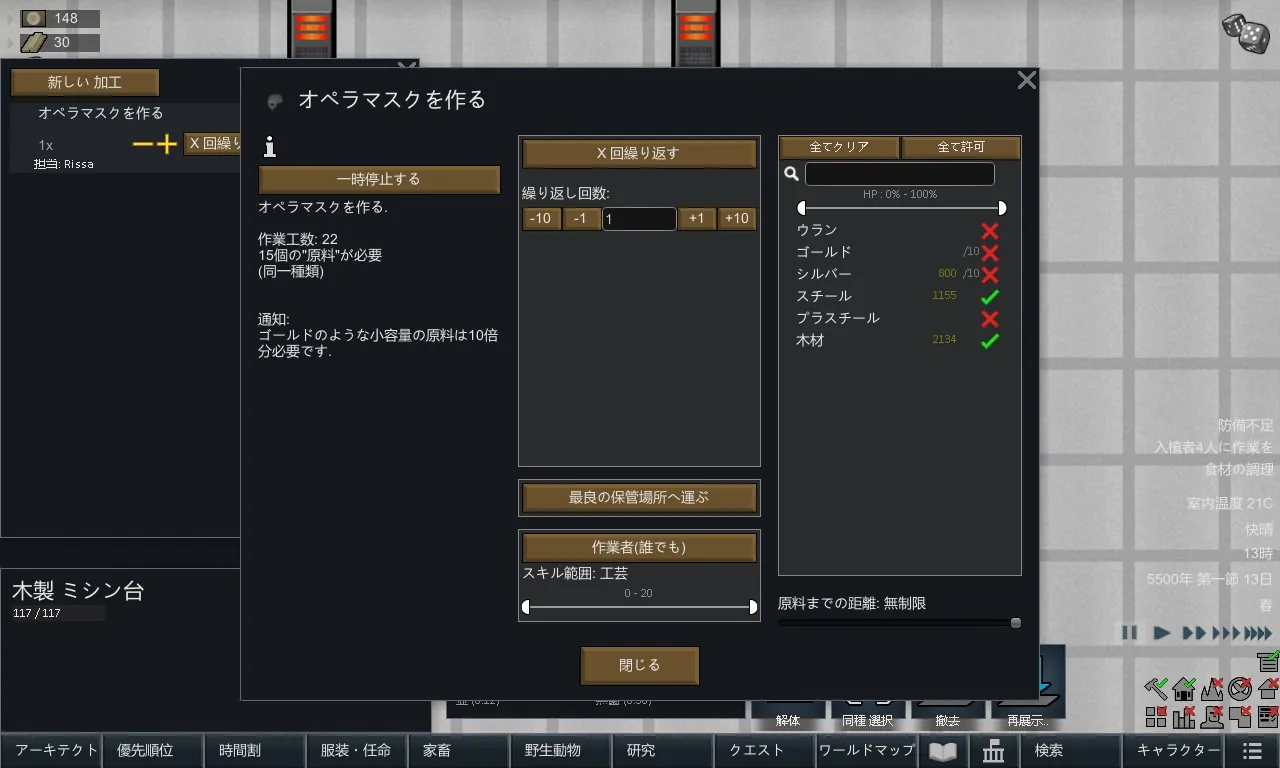Open the 作業者(誰でも) worker dropdown

tap(639, 547)
